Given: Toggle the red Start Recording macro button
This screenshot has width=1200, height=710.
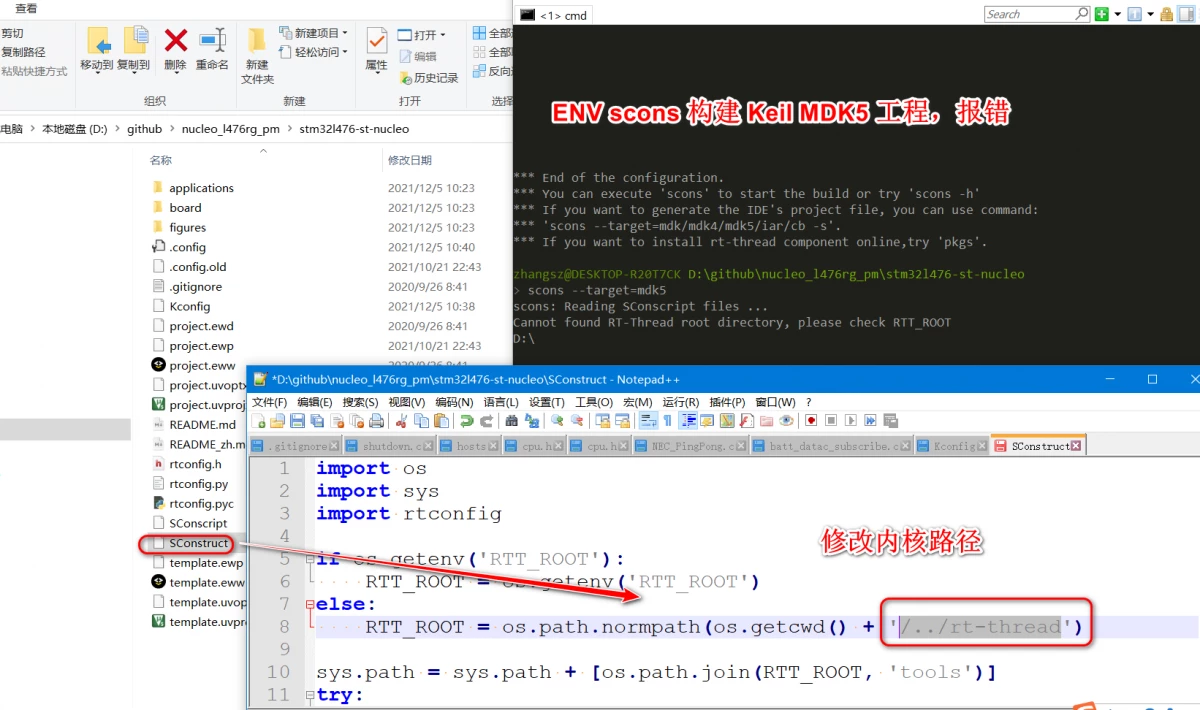Looking at the screenshot, I should coord(811,421).
